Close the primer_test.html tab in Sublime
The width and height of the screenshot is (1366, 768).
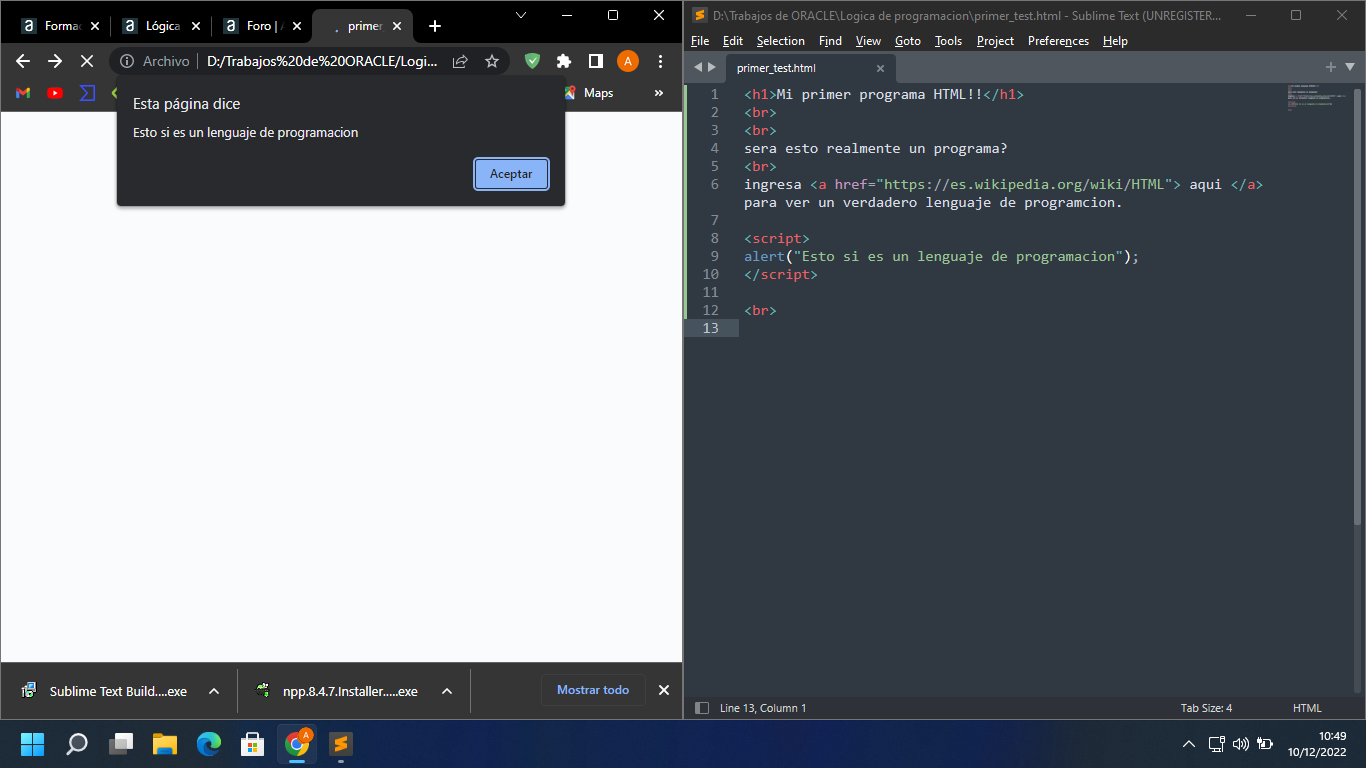click(x=880, y=68)
